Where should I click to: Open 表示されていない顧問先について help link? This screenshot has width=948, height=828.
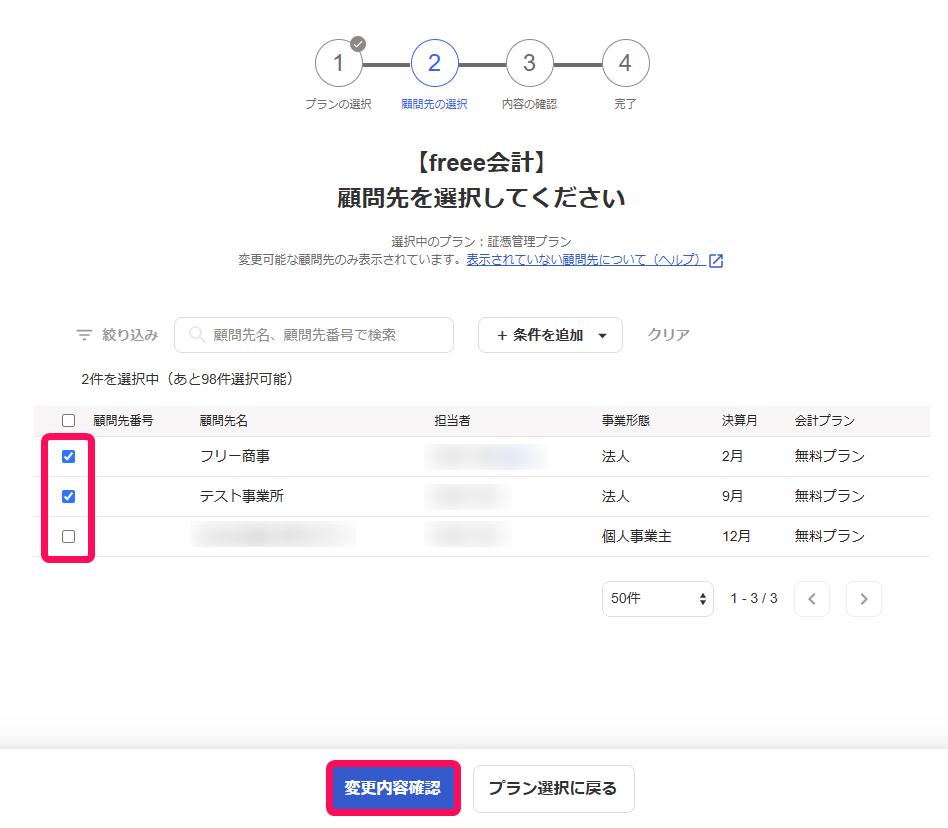(585, 260)
